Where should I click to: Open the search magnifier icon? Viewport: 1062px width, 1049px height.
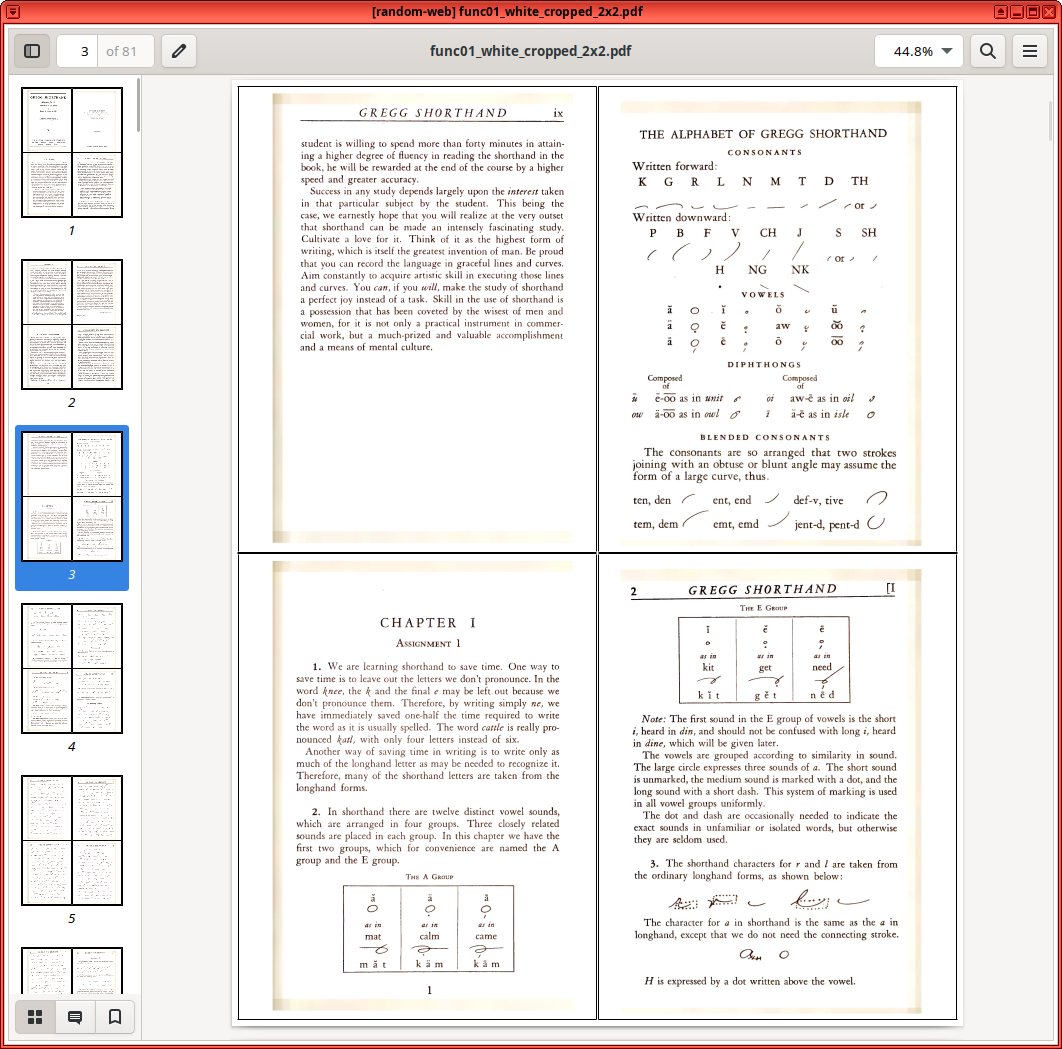(x=987, y=51)
